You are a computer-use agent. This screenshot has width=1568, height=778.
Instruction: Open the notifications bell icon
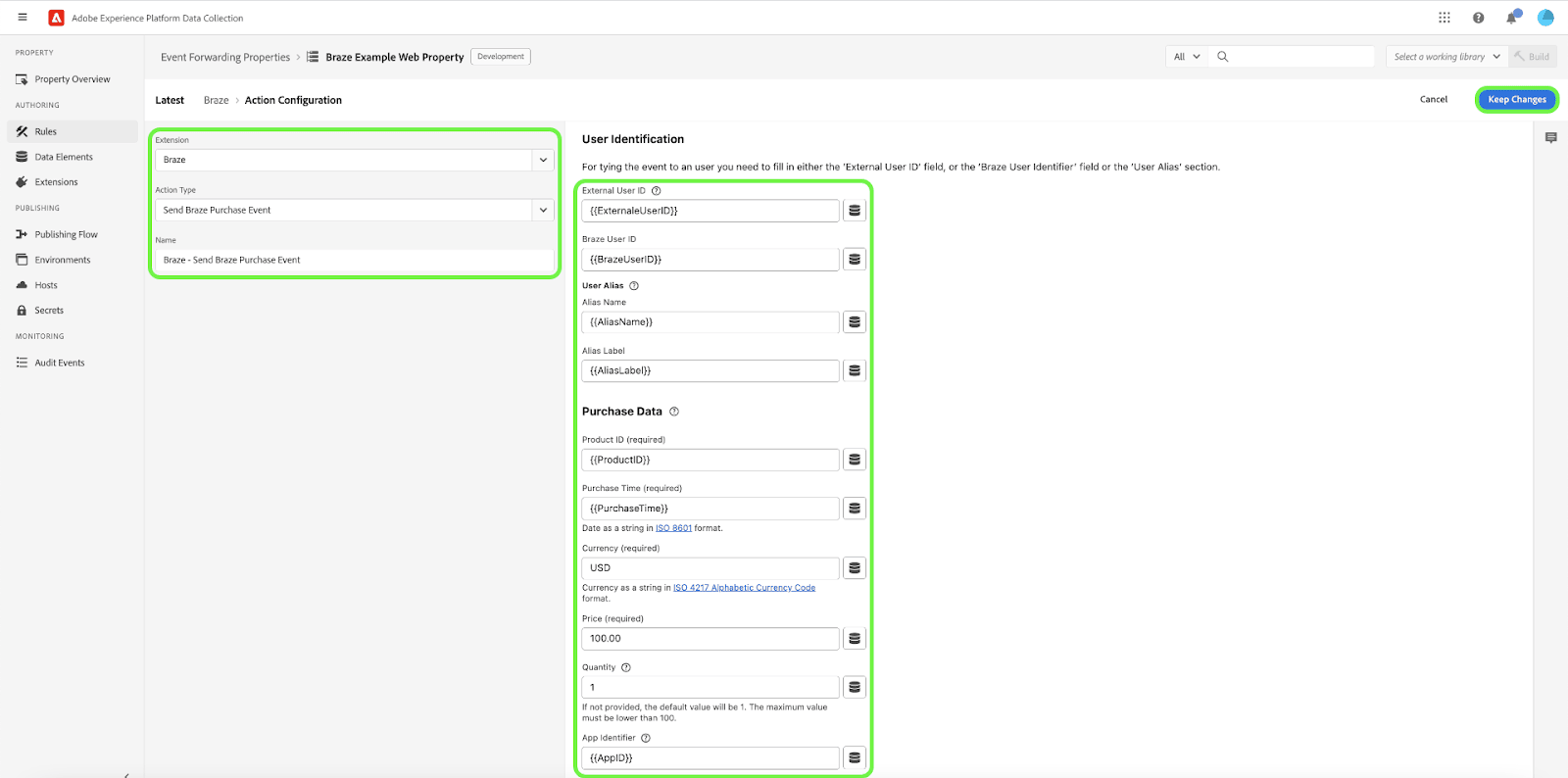point(1511,18)
